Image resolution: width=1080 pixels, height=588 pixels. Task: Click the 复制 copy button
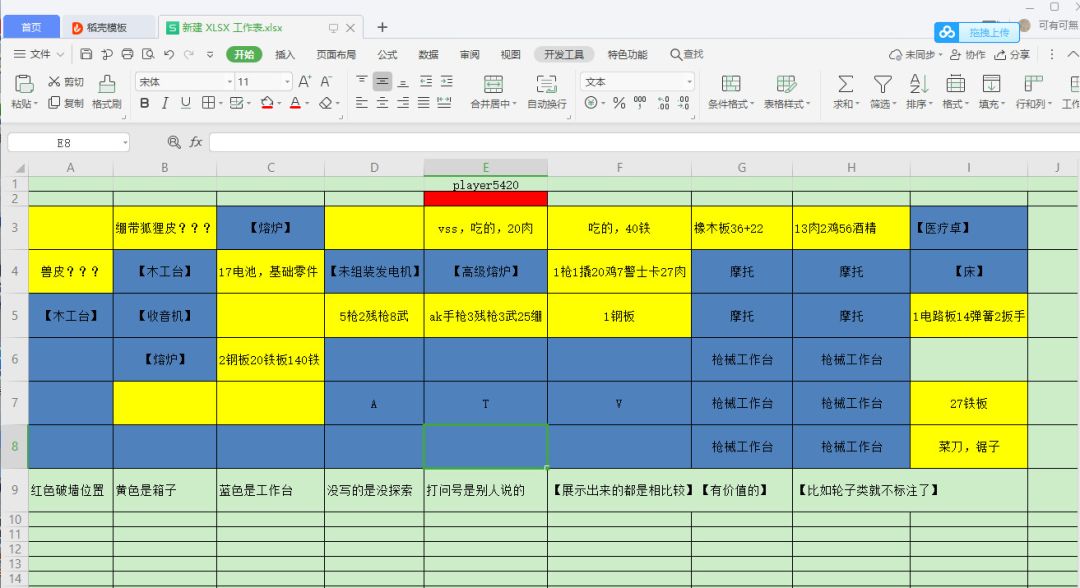(65, 103)
